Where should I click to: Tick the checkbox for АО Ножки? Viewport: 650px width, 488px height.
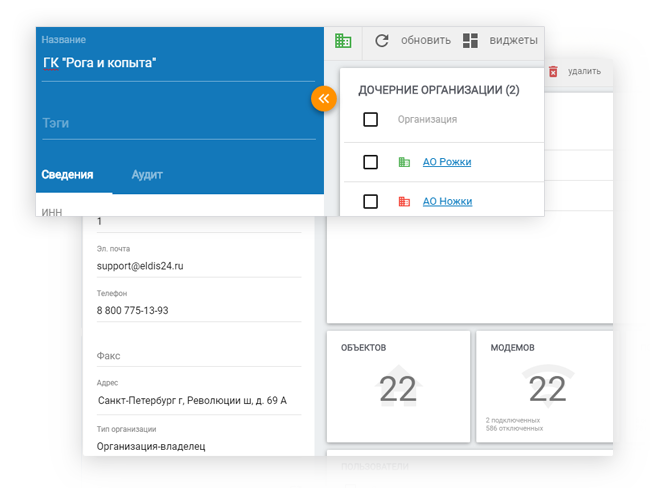click(370, 202)
